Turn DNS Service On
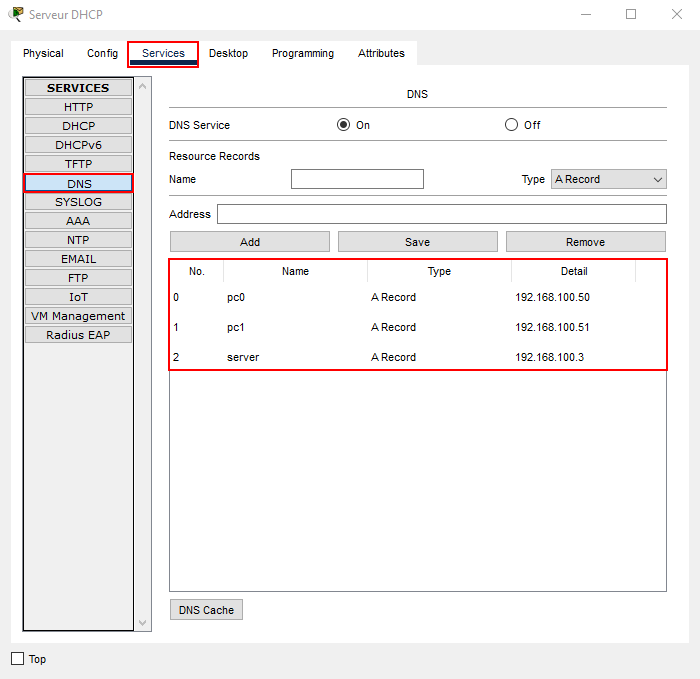The height and width of the screenshot is (679, 700). (343, 125)
